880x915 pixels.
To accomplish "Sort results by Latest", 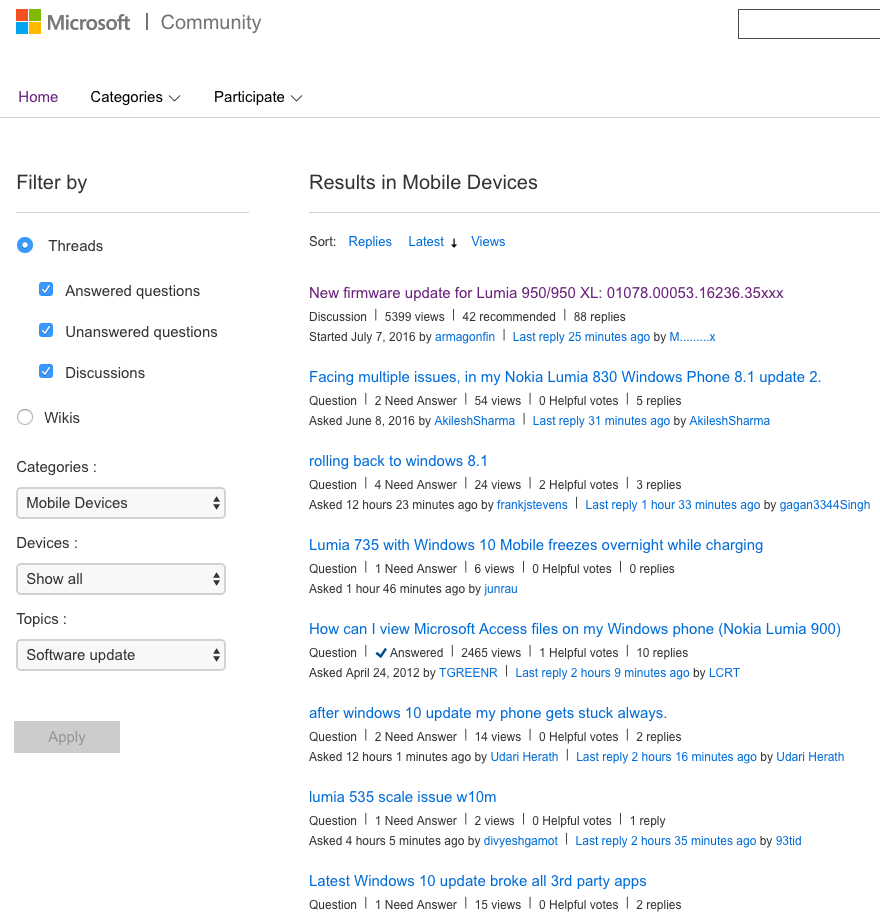I will [426, 242].
